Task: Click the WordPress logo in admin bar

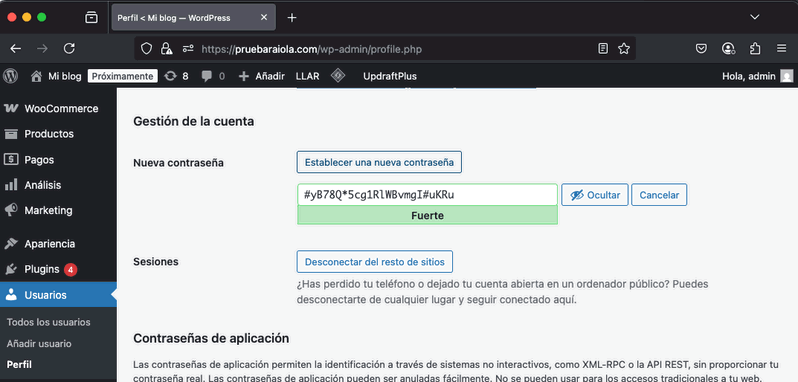Action: click(x=11, y=76)
